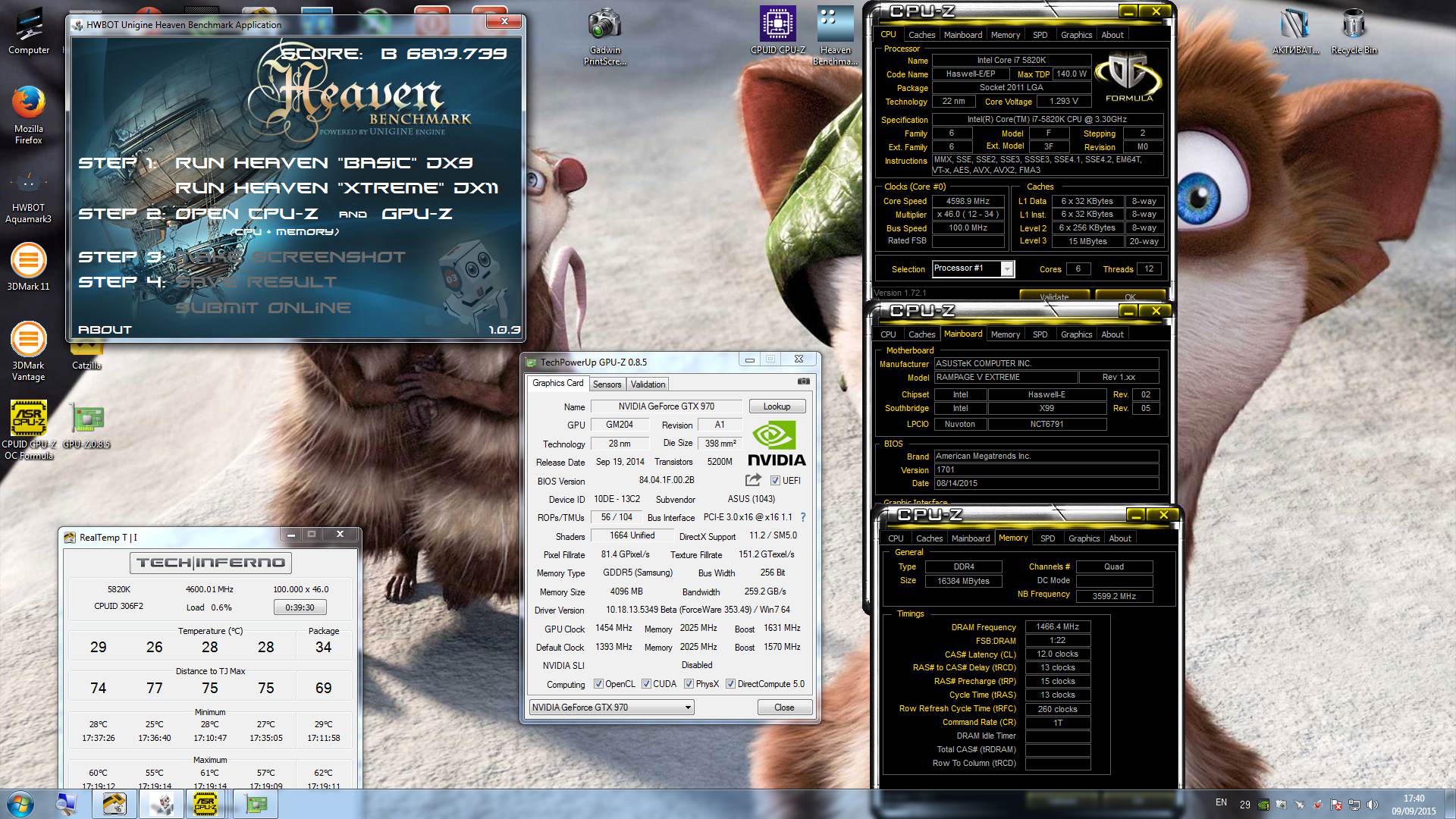Click the EN language indicator

tap(1221, 802)
